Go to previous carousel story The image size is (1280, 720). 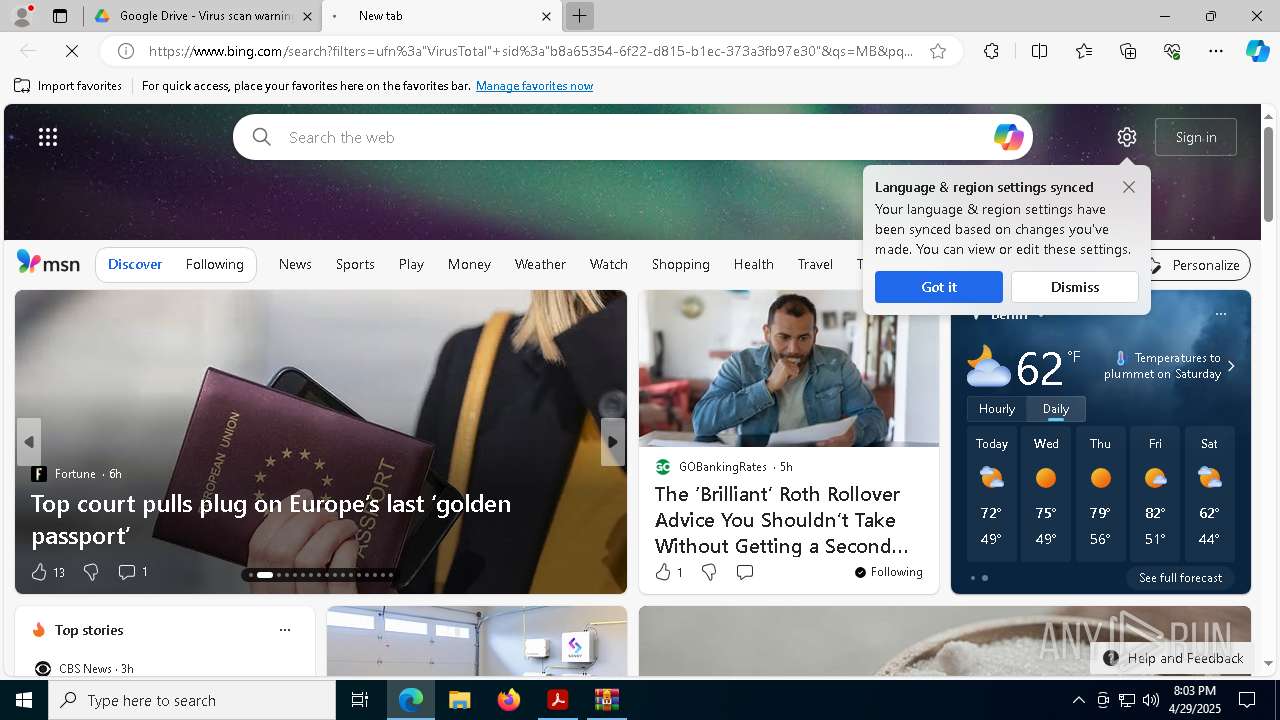(29, 442)
